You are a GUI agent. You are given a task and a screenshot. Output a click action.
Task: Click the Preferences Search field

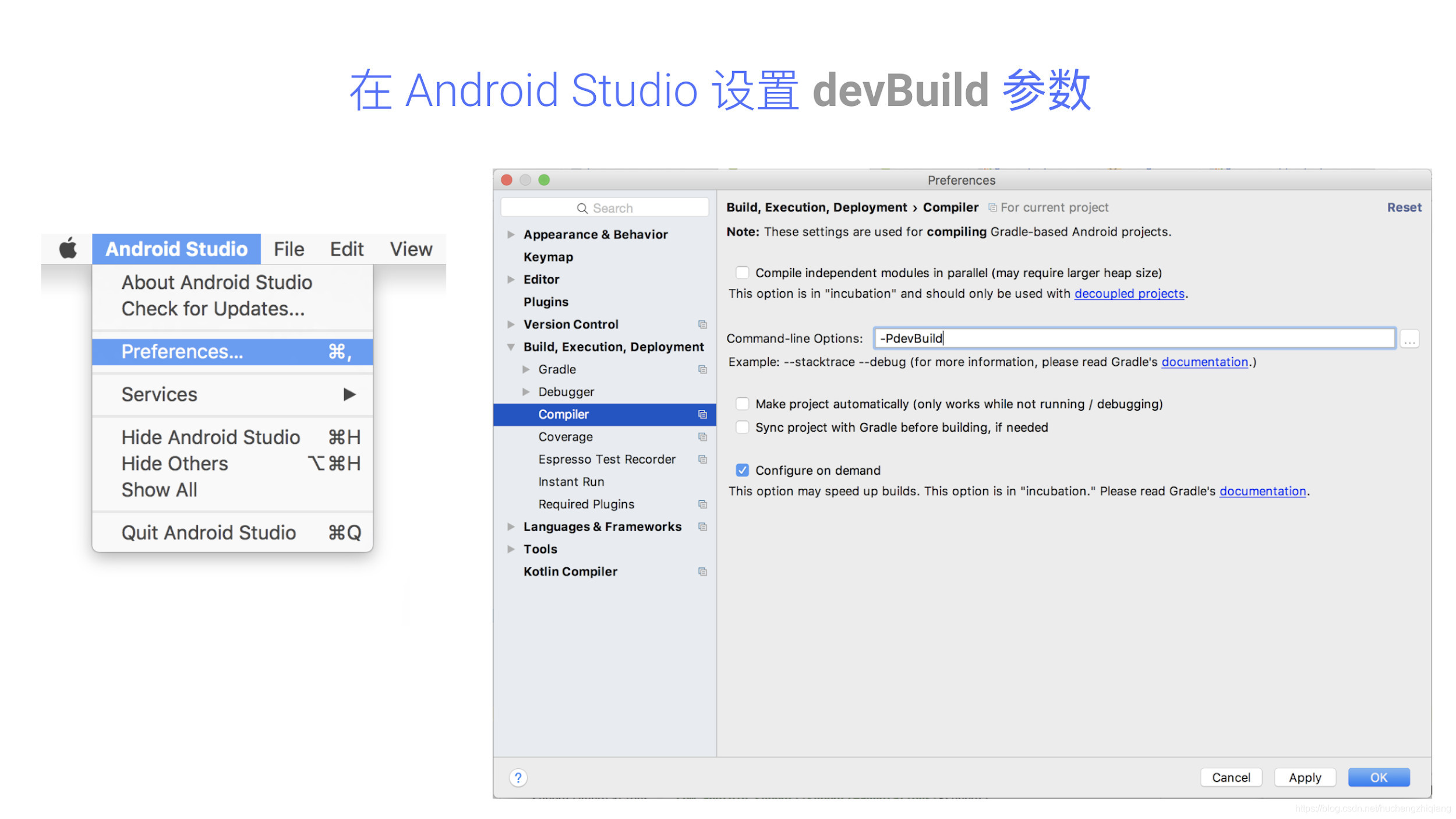(605, 208)
